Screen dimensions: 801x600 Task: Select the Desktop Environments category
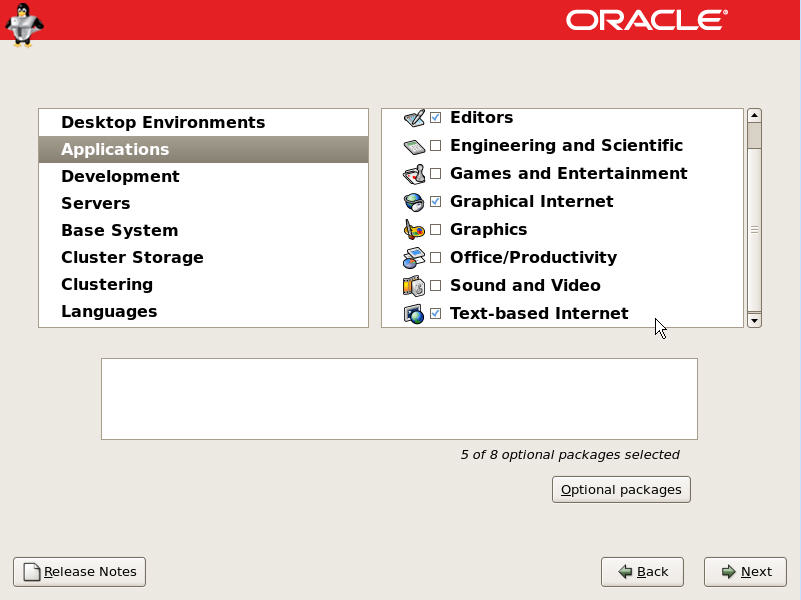click(x=203, y=123)
